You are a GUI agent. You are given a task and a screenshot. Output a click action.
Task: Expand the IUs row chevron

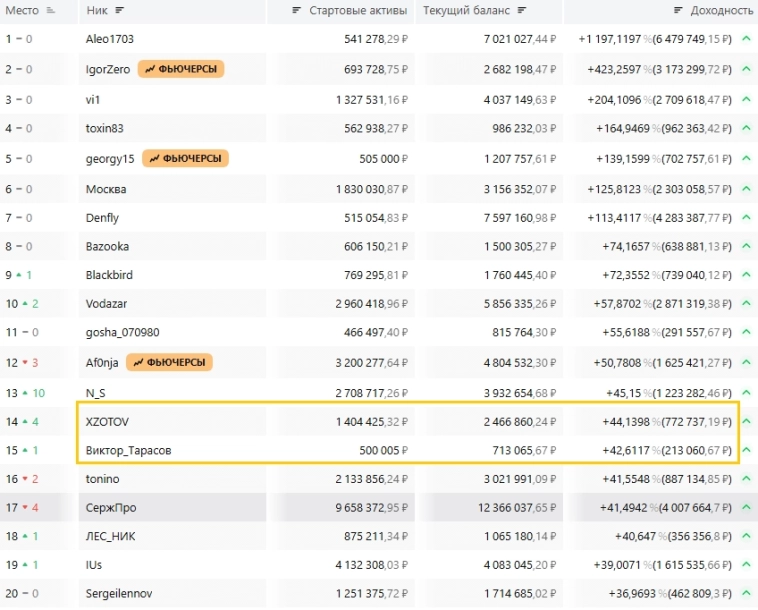pyautogui.click(x=745, y=565)
